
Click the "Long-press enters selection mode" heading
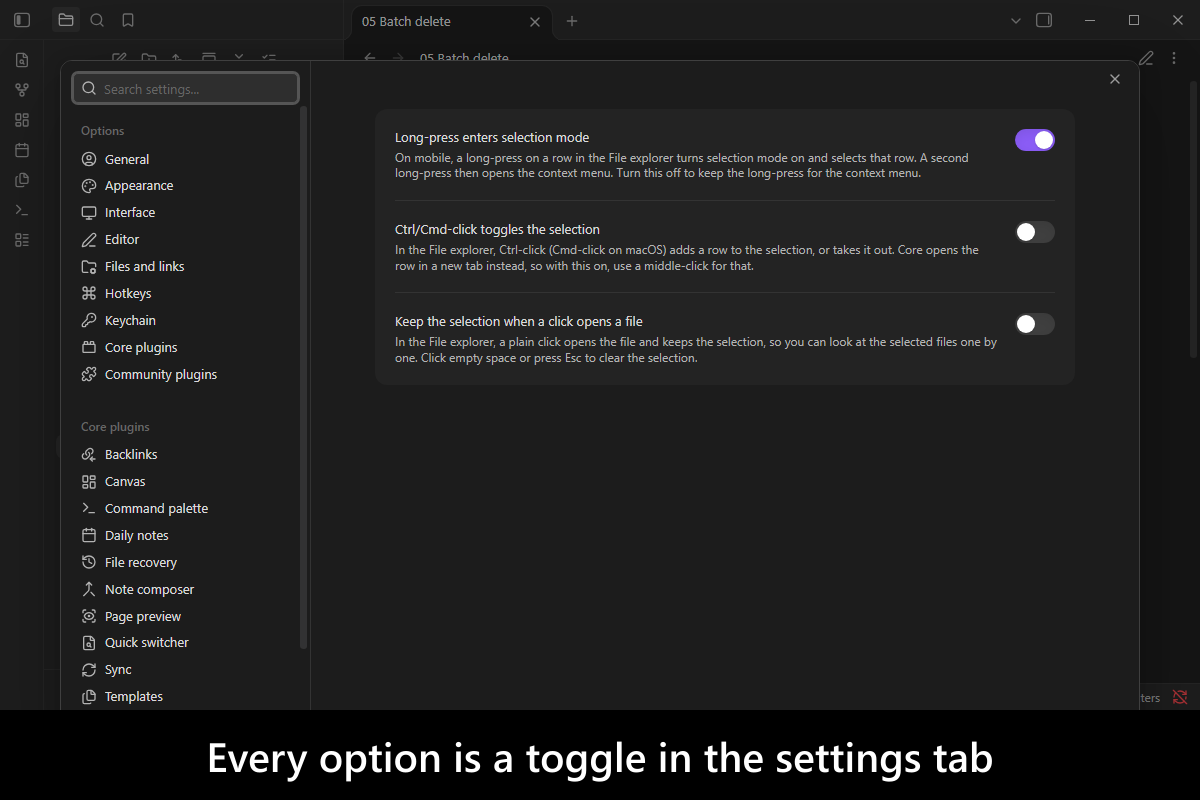[x=492, y=138]
